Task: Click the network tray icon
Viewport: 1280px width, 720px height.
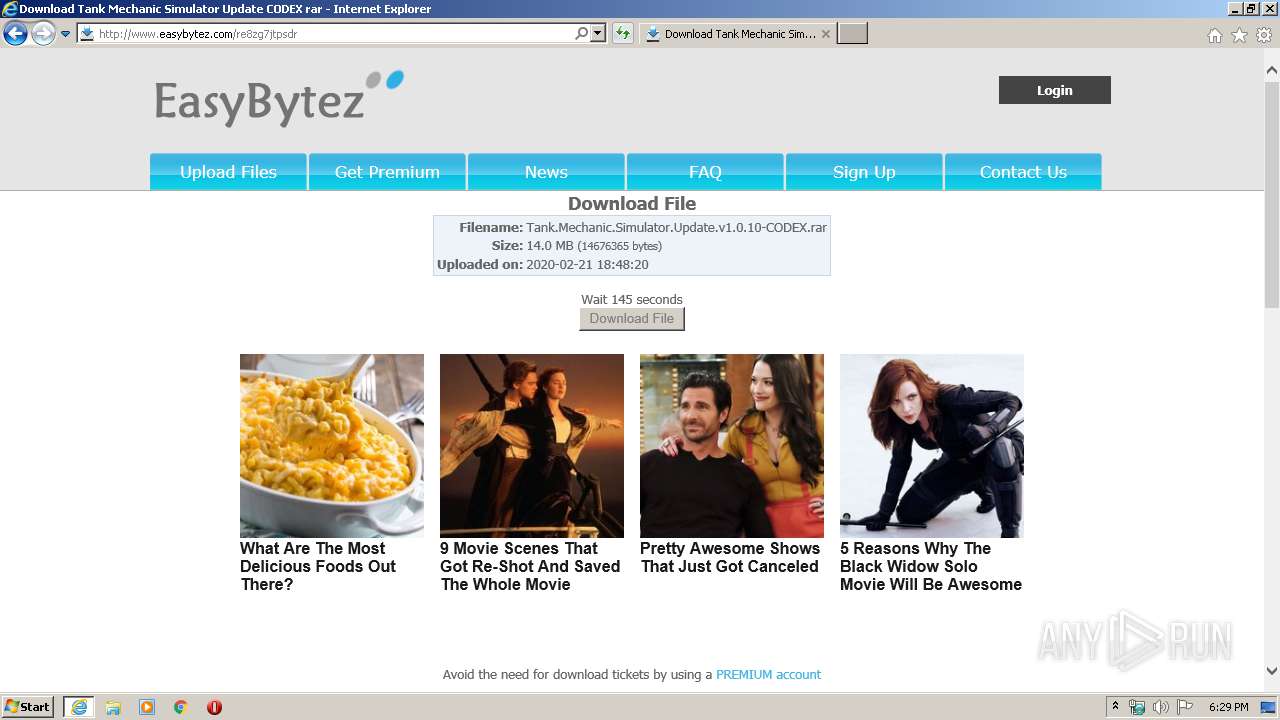Action: click(1137, 707)
